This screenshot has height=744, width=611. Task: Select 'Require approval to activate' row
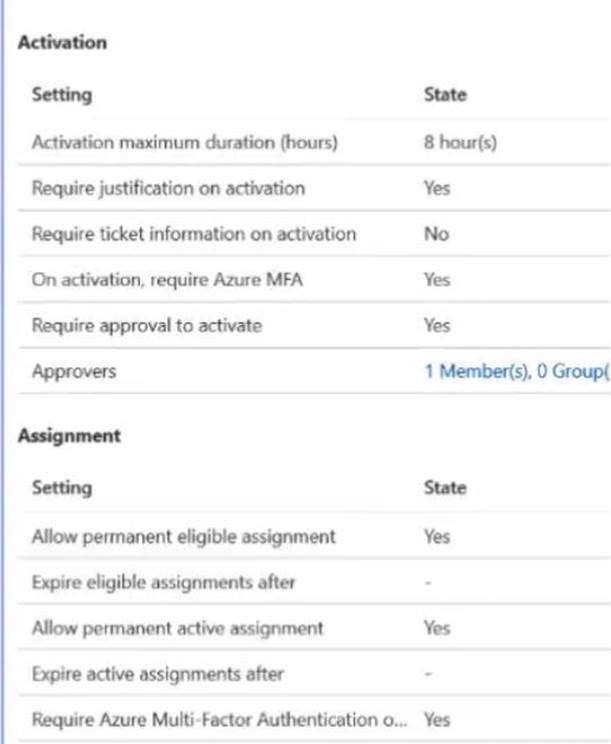tap(146, 325)
